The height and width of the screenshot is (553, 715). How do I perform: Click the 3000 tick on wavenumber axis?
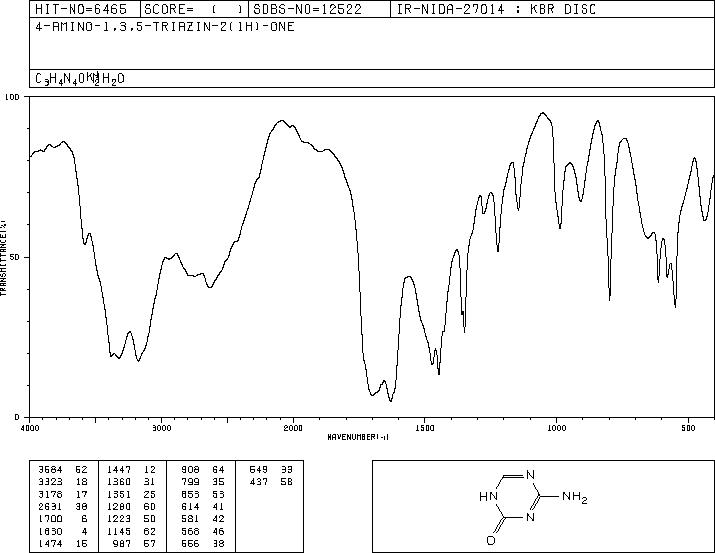tap(161, 428)
